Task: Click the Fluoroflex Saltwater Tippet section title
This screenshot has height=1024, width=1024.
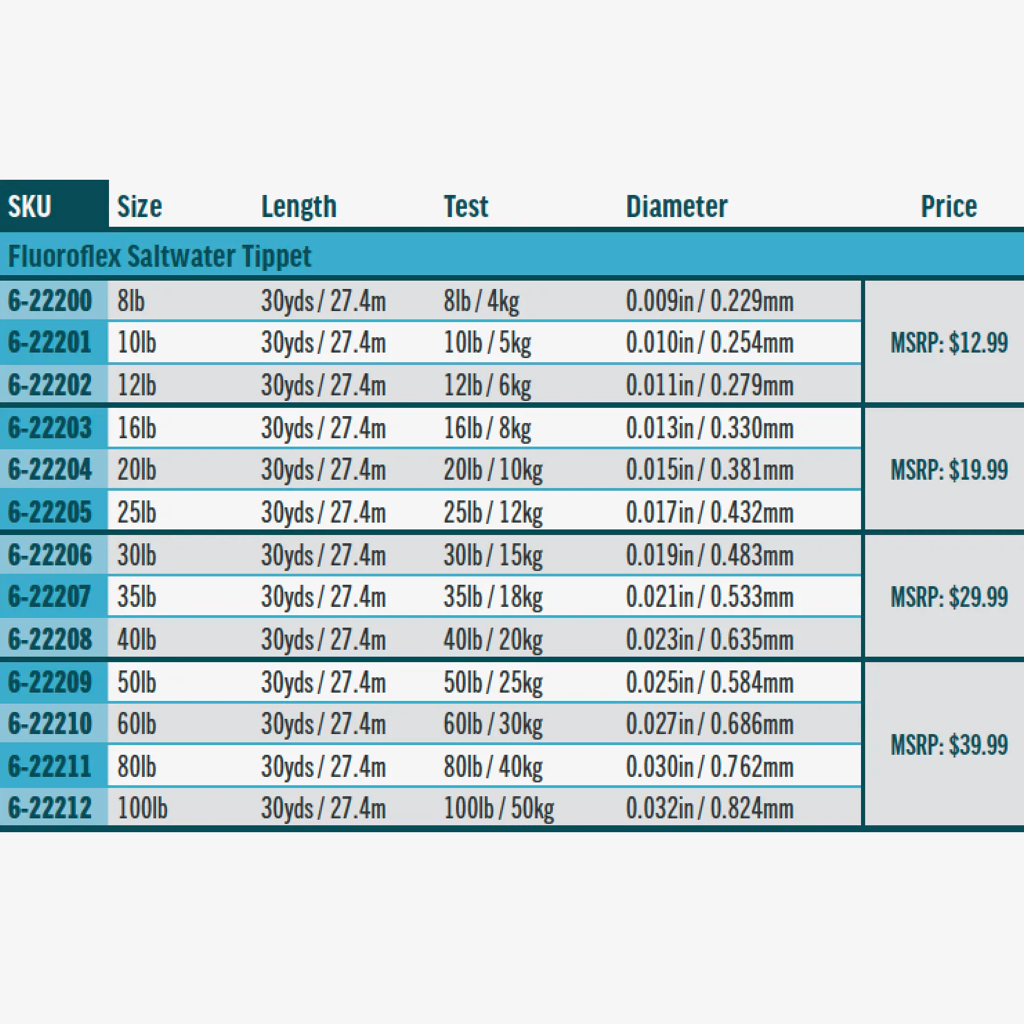Action: pos(160,256)
